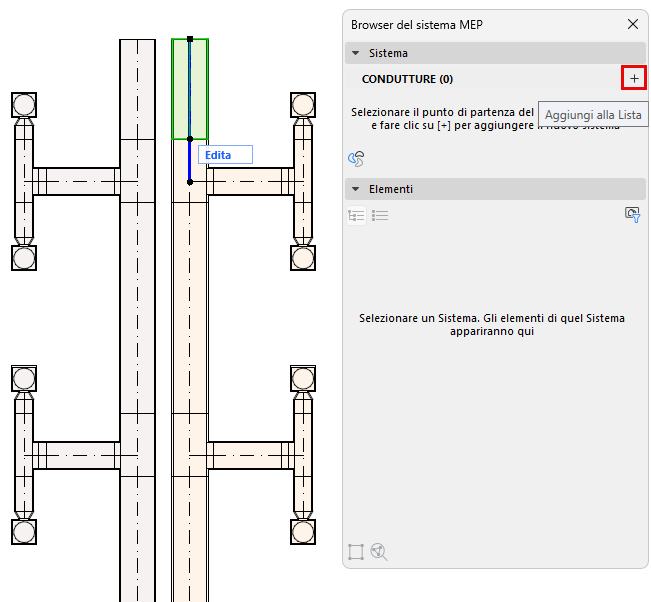Switch Elementi to hierarchical tree view
This screenshot has height=602, width=651.
pos(356,215)
